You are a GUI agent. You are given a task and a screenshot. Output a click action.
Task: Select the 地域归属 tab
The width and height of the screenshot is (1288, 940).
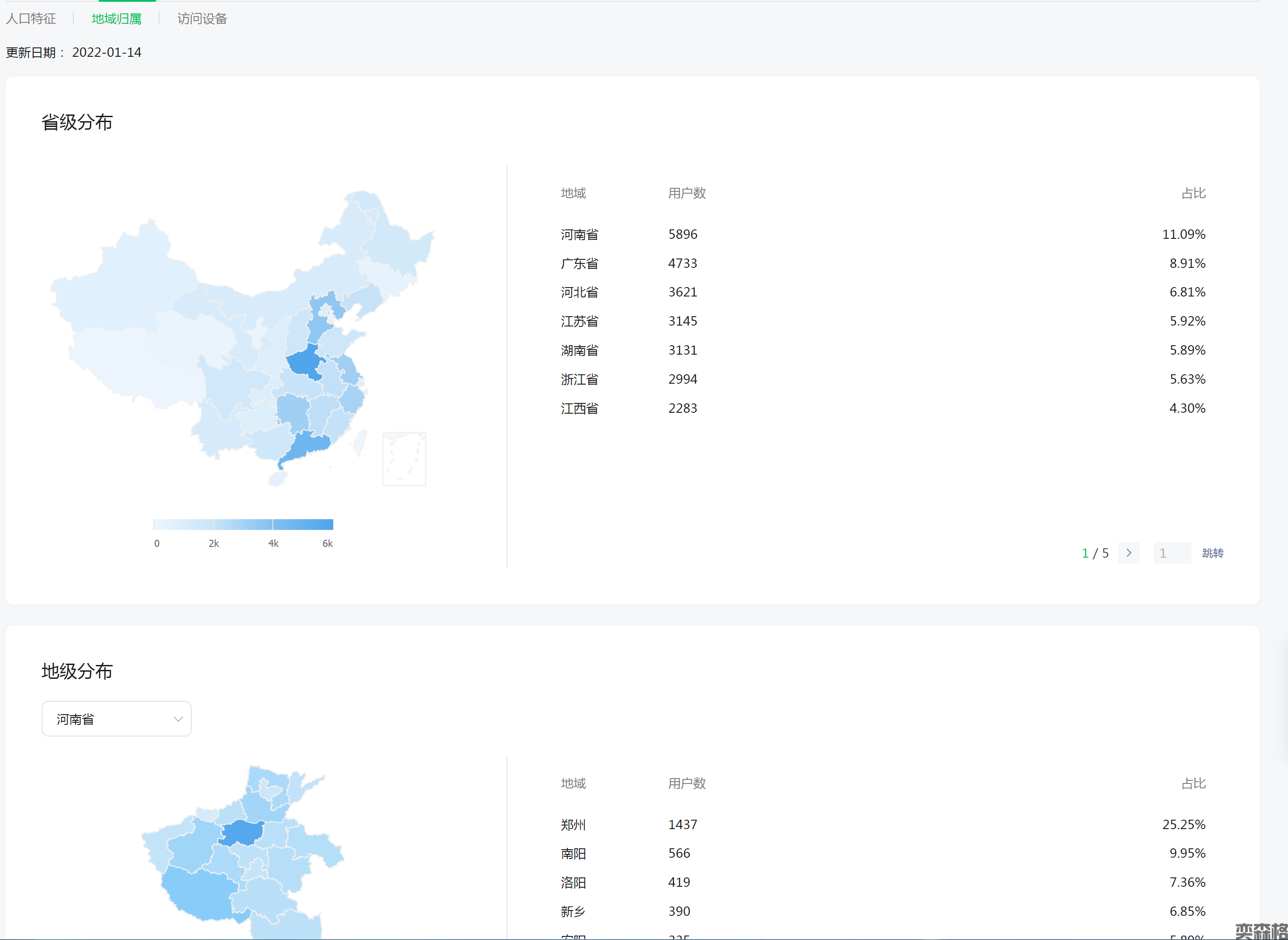point(117,19)
